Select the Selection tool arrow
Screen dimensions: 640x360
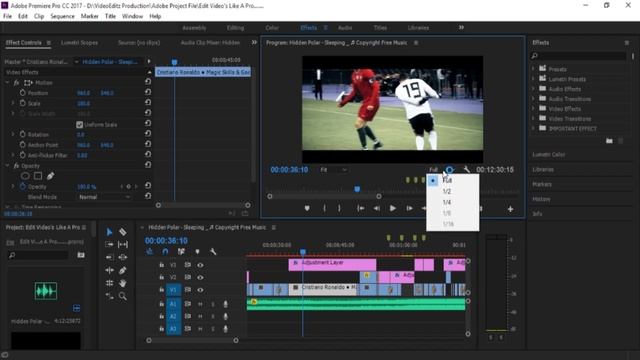pyautogui.click(x=109, y=232)
